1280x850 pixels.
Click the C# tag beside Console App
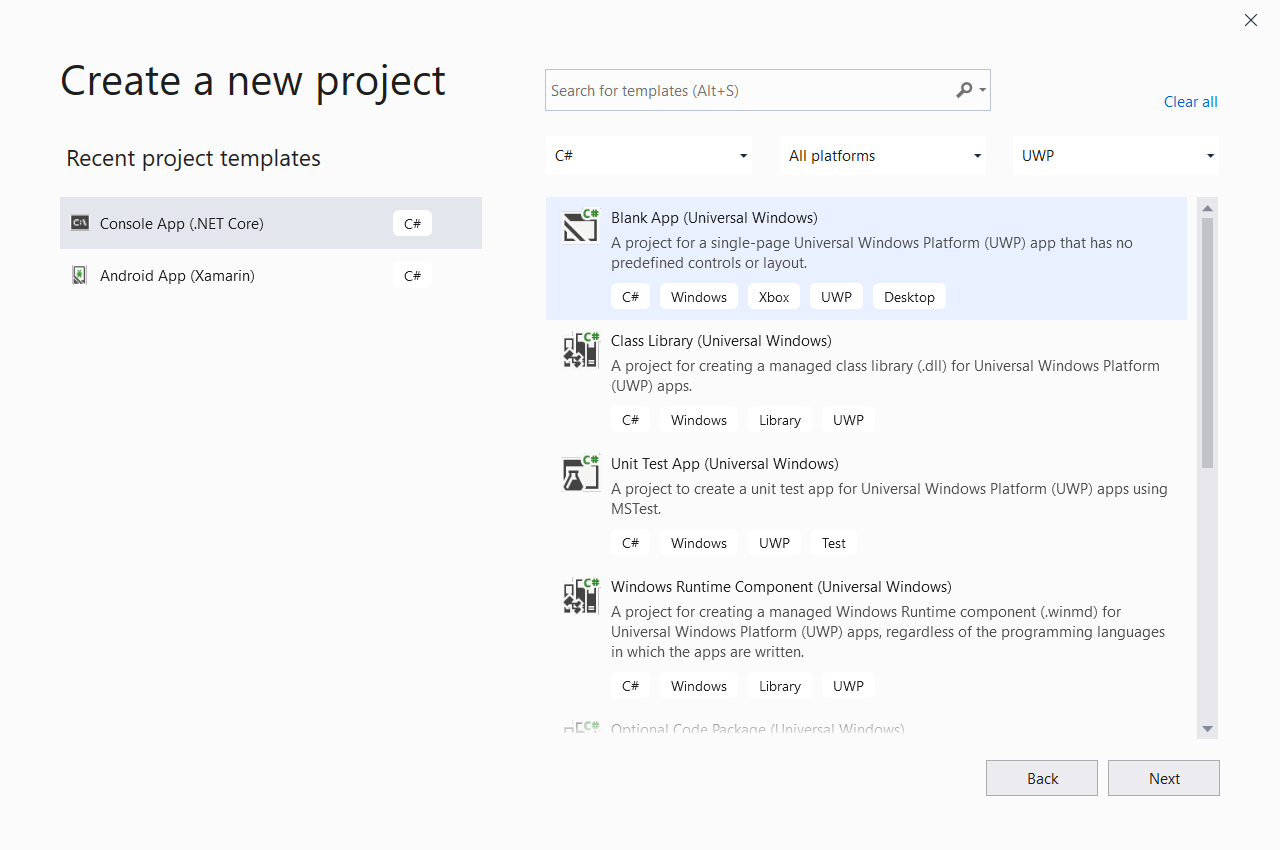pyautogui.click(x=412, y=223)
